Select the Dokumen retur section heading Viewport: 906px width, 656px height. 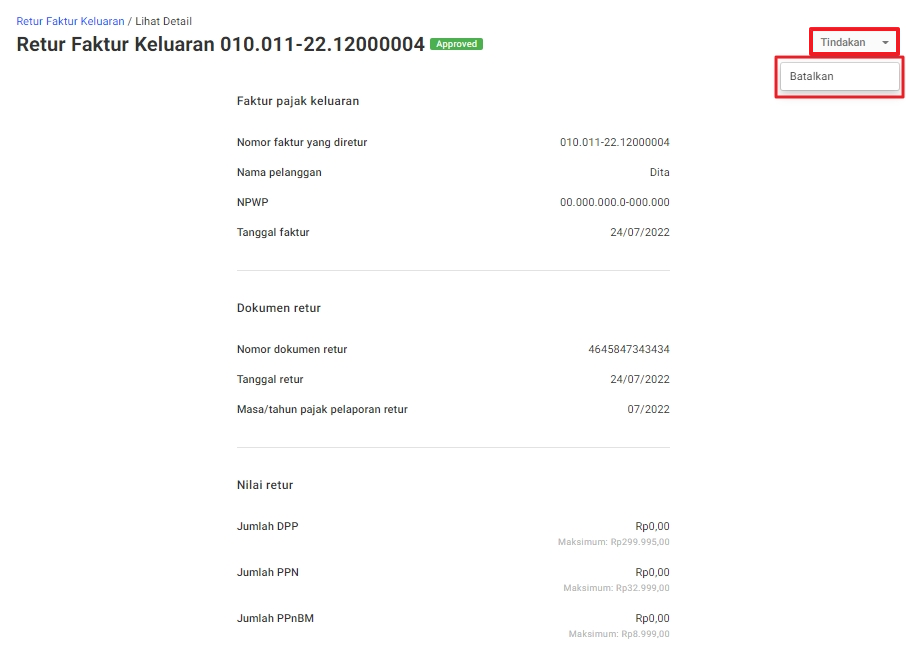pyautogui.click(x=279, y=308)
